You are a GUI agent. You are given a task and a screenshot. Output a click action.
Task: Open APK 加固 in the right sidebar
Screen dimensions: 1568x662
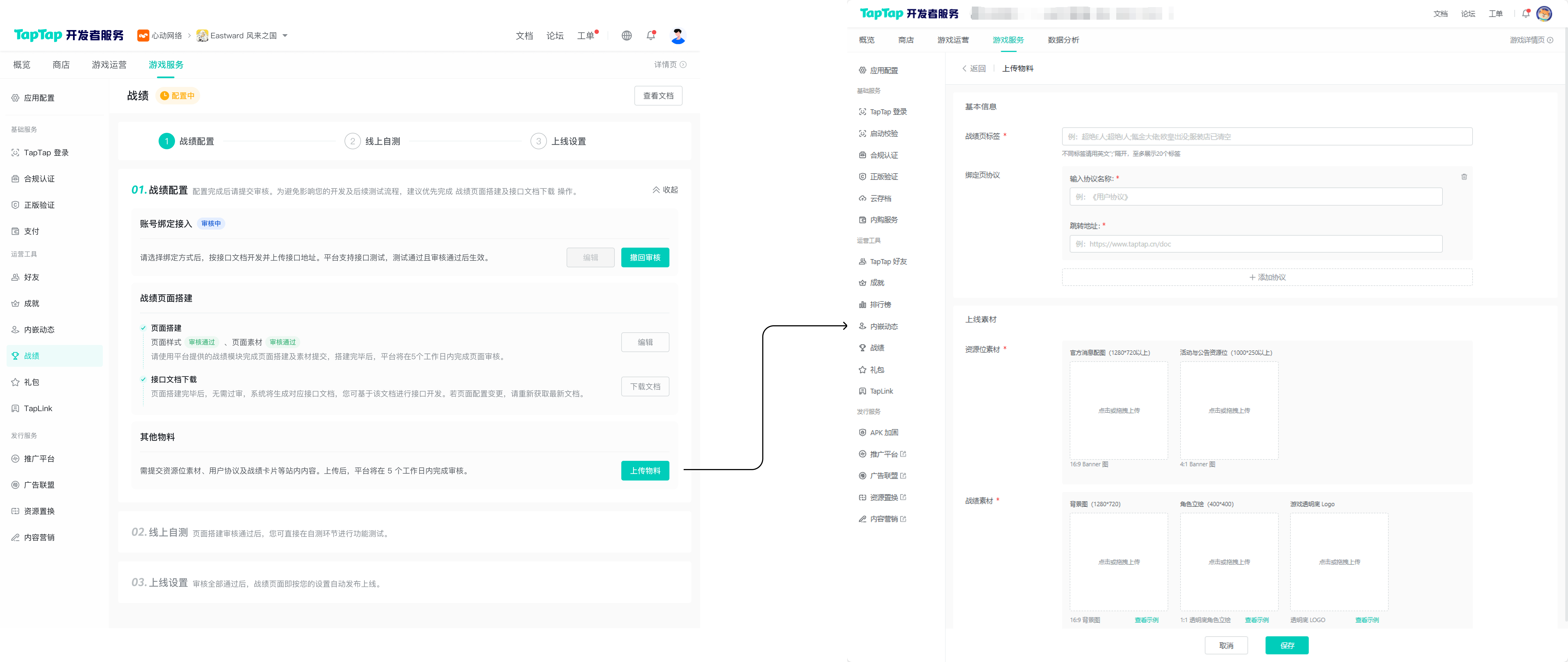click(x=884, y=433)
